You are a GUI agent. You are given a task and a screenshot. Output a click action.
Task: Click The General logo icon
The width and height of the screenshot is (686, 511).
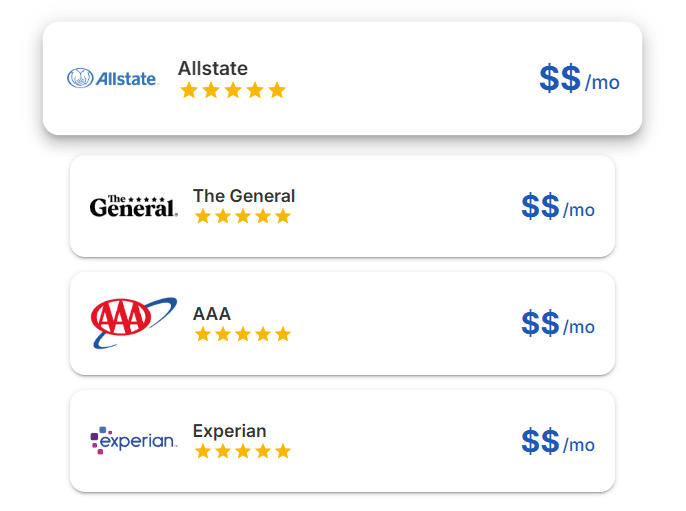coord(133,206)
